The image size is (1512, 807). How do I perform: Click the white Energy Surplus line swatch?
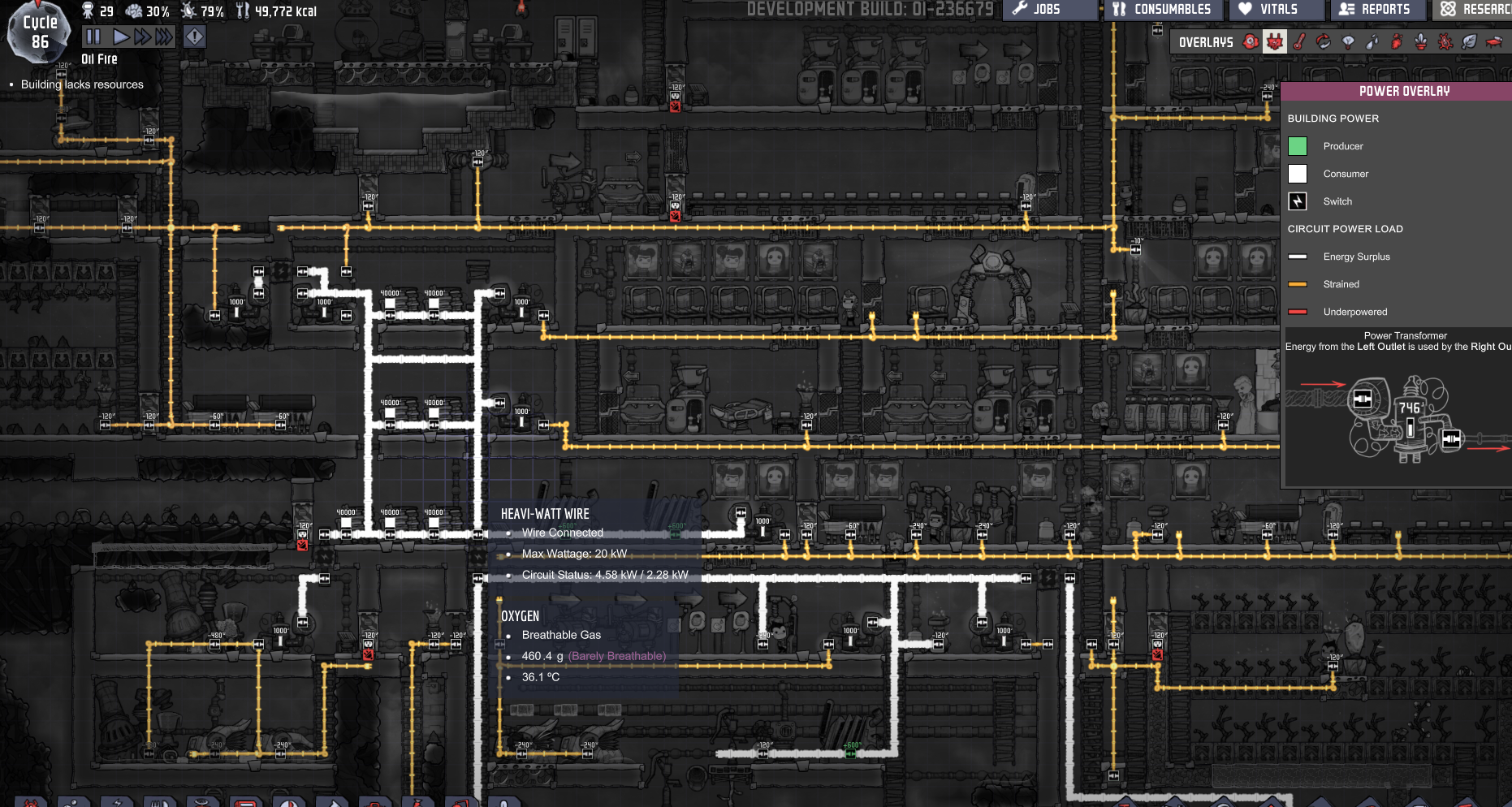point(1298,257)
